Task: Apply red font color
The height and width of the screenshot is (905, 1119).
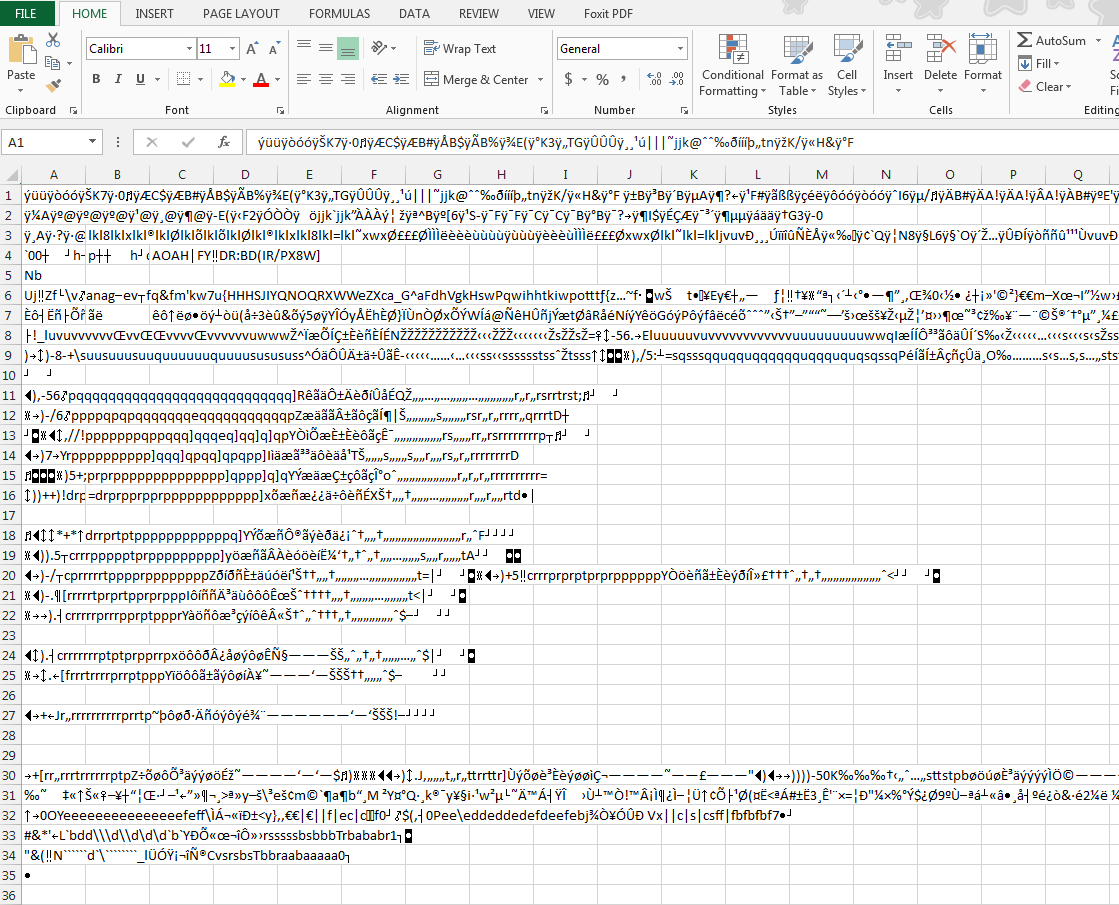Action: click(x=261, y=79)
